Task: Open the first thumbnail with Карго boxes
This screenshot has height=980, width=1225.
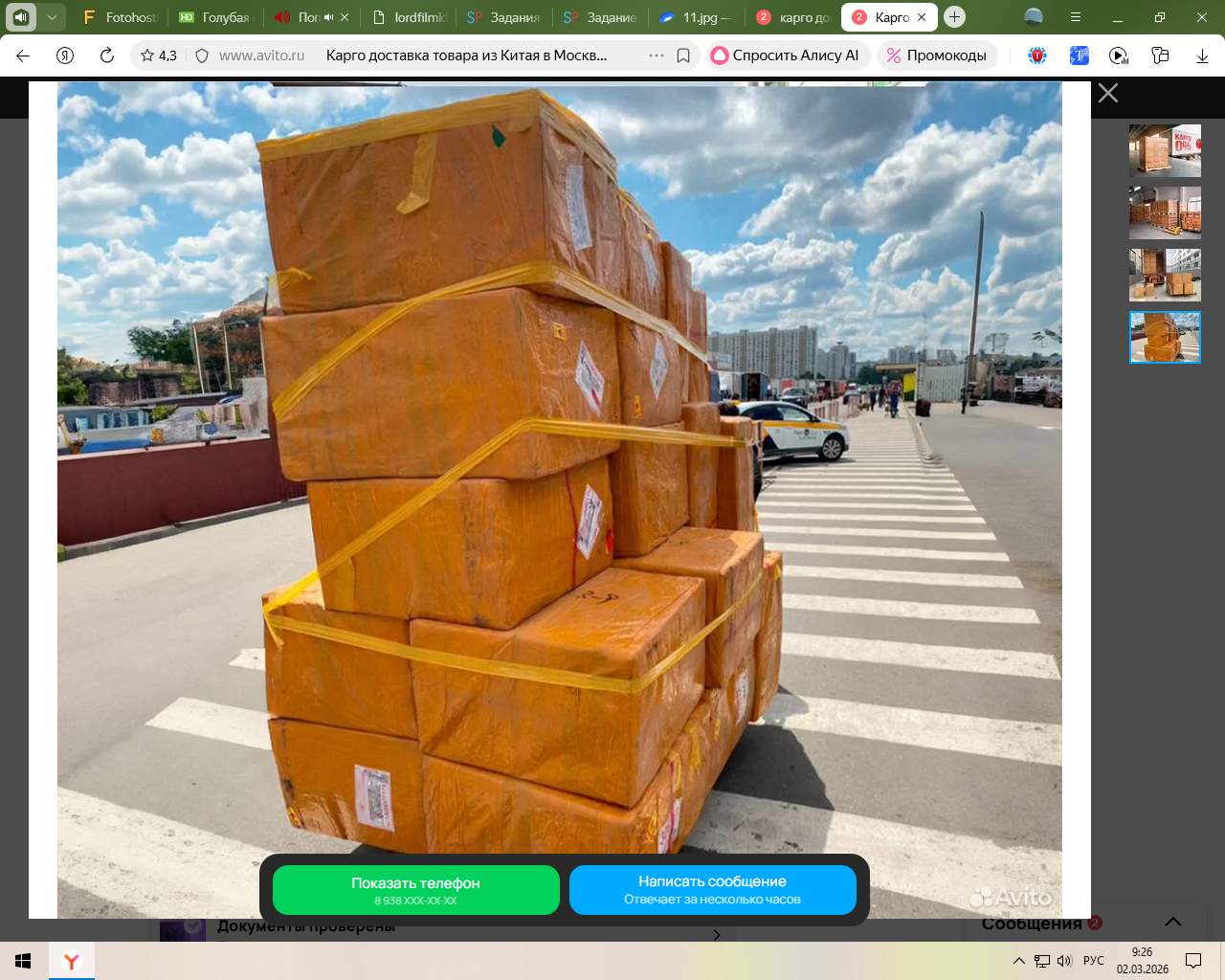Action: [x=1165, y=150]
